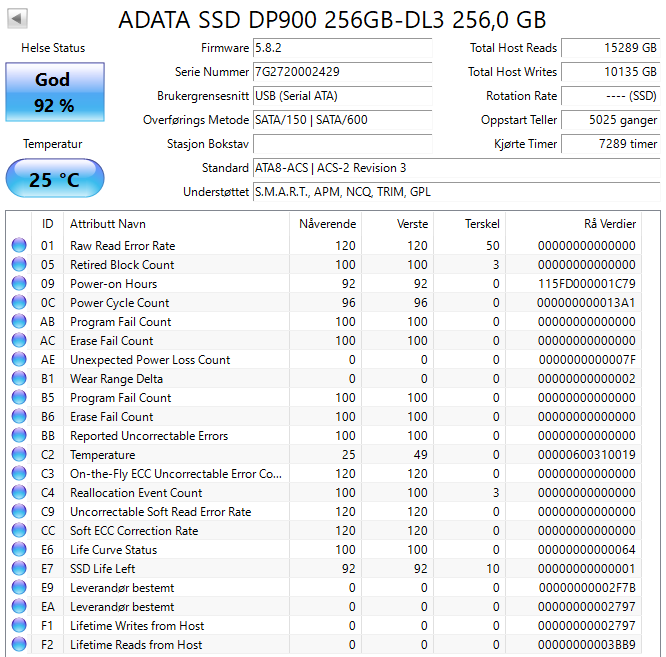The height and width of the screenshot is (657, 666).
Task: Go to previous disk with back arrow
Action: coord(17,19)
